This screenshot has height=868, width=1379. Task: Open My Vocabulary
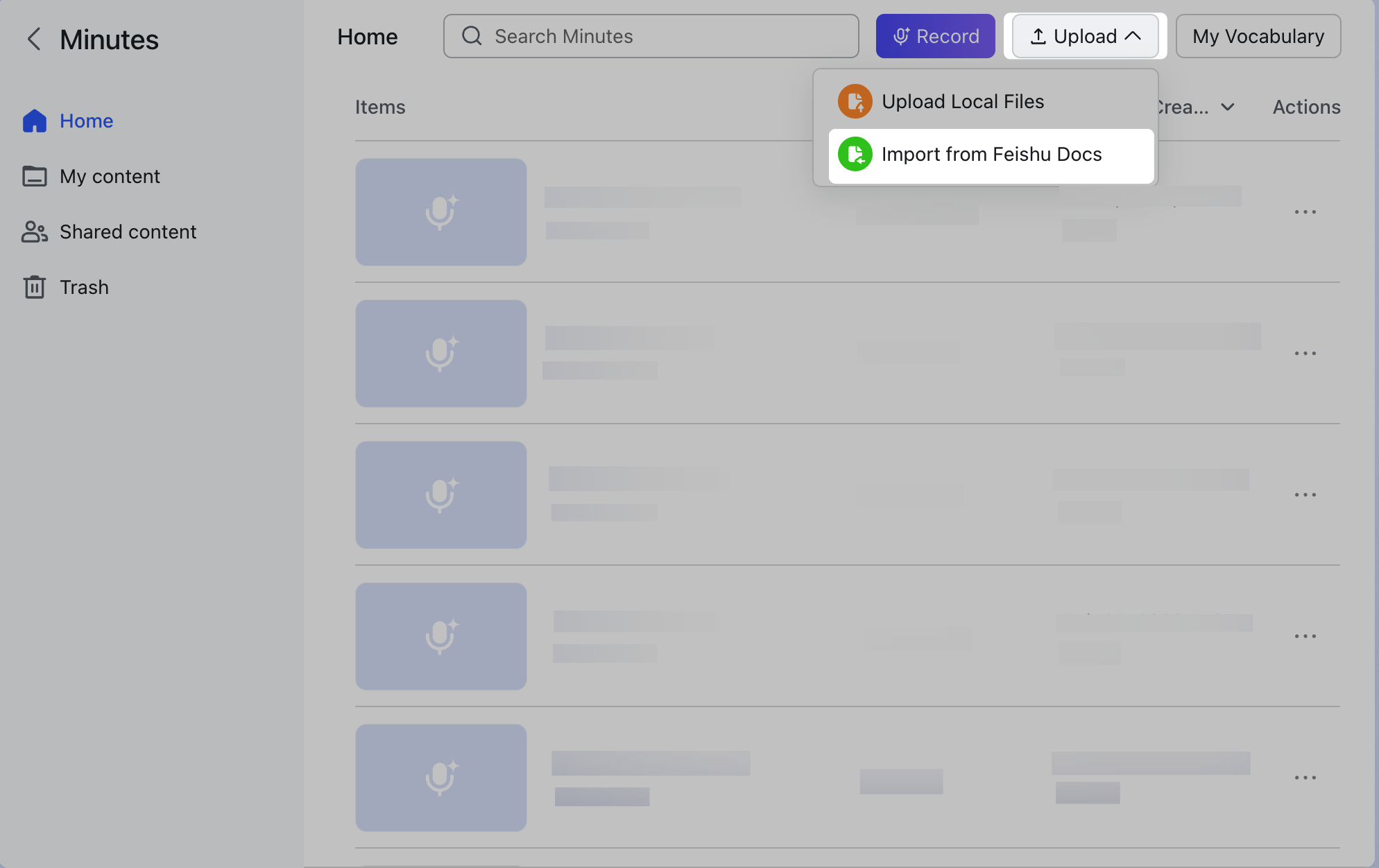pos(1258,36)
